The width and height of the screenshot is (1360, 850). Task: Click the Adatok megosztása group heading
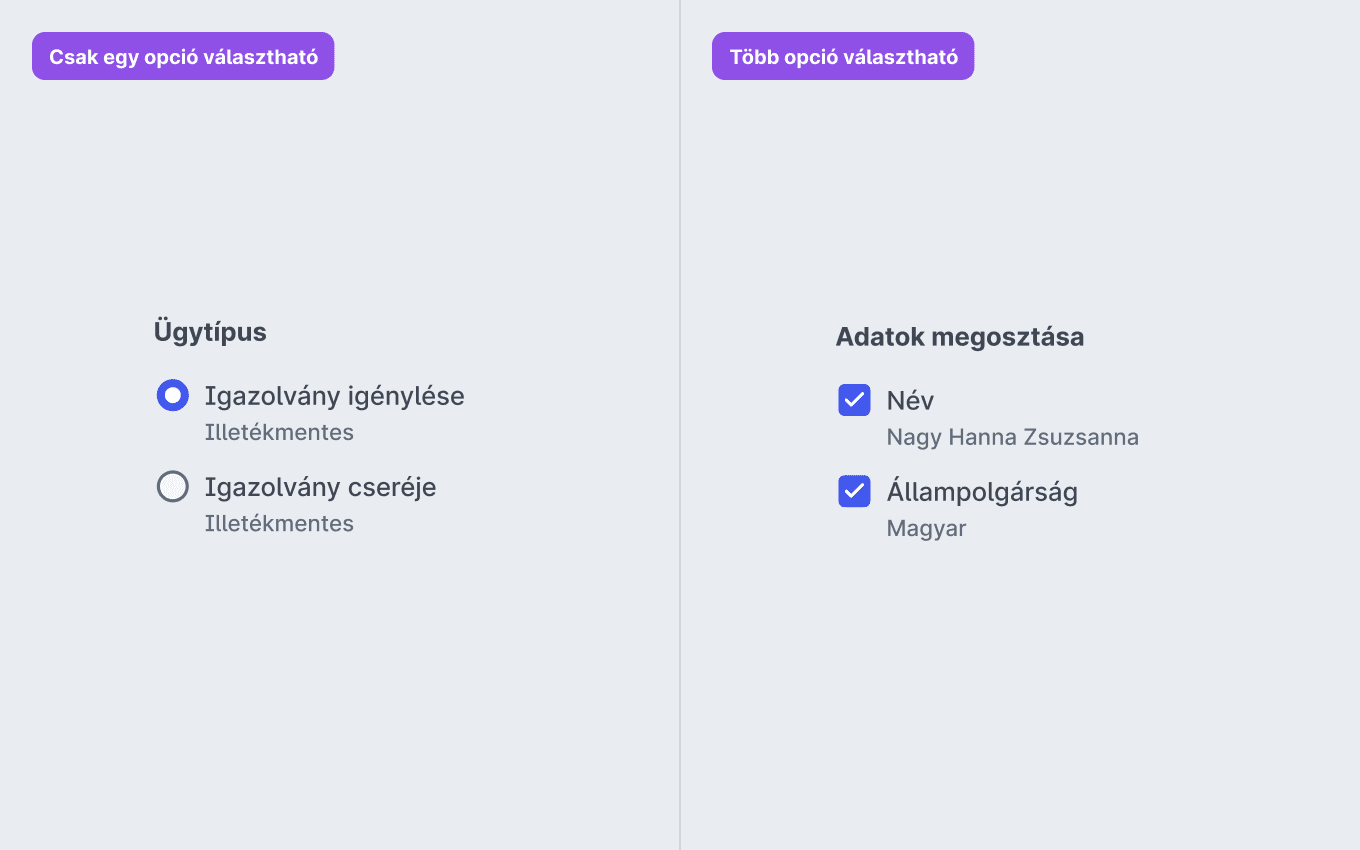(959, 337)
